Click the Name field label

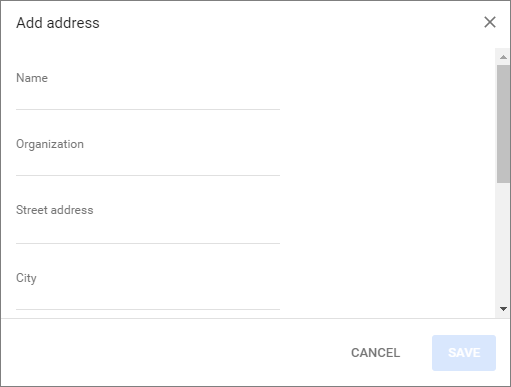coord(32,78)
